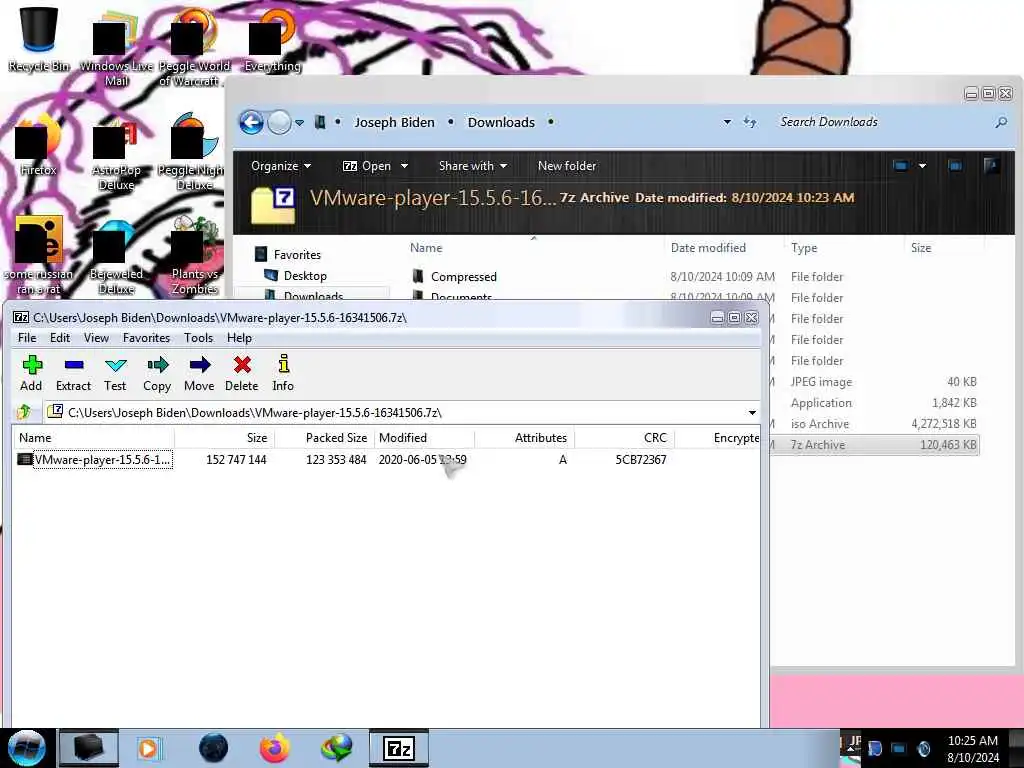Expand Explorer address bar history dropdown
The image size is (1024, 768).
coord(727,122)
